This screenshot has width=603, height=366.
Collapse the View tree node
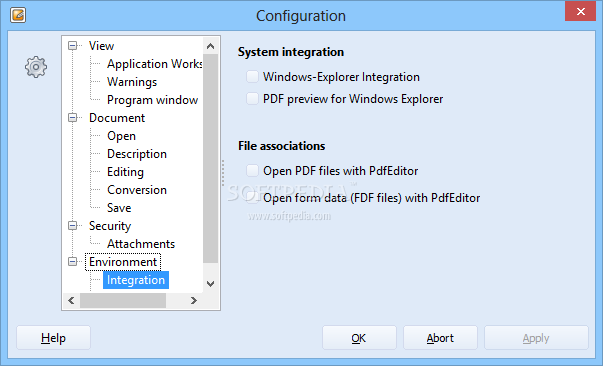[x=72, y=46]
